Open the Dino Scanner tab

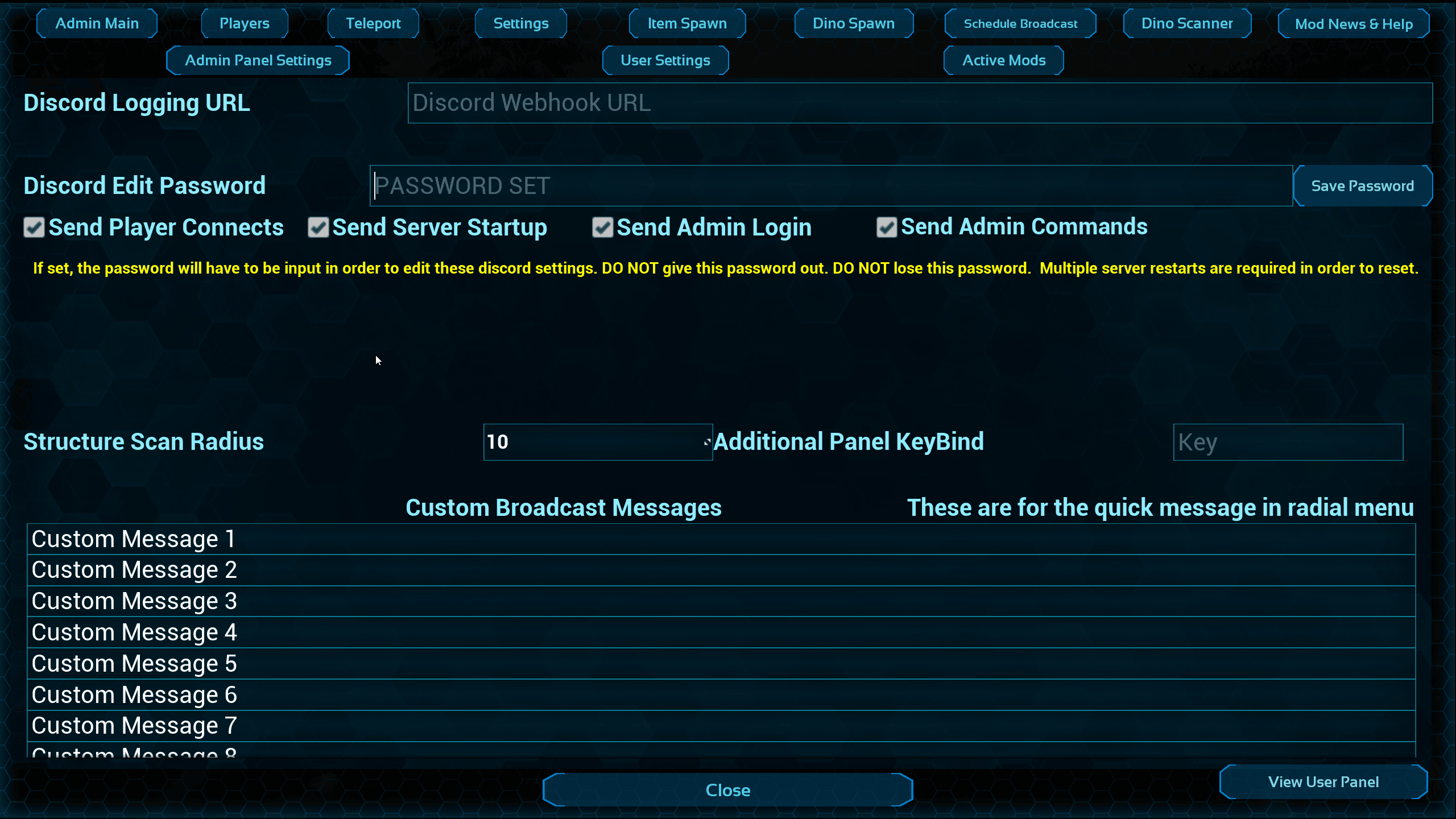tap(1187, 23)
